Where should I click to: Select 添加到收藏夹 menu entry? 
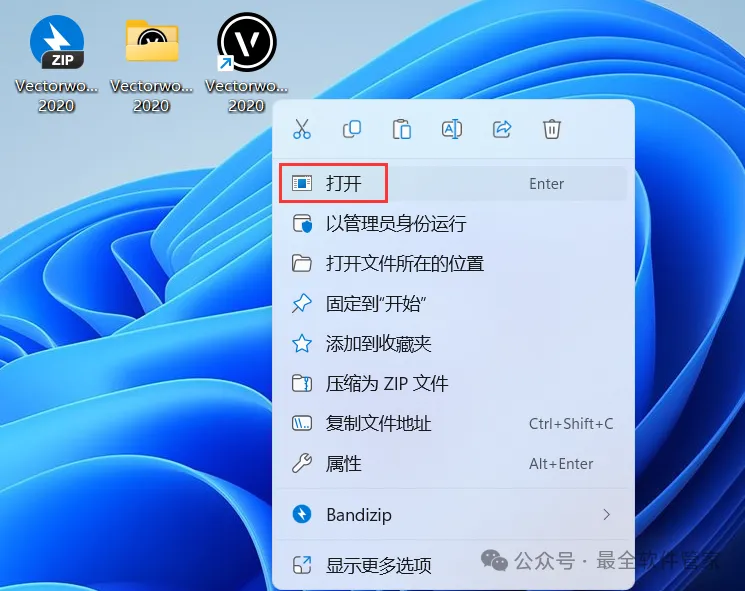[452, 343]
